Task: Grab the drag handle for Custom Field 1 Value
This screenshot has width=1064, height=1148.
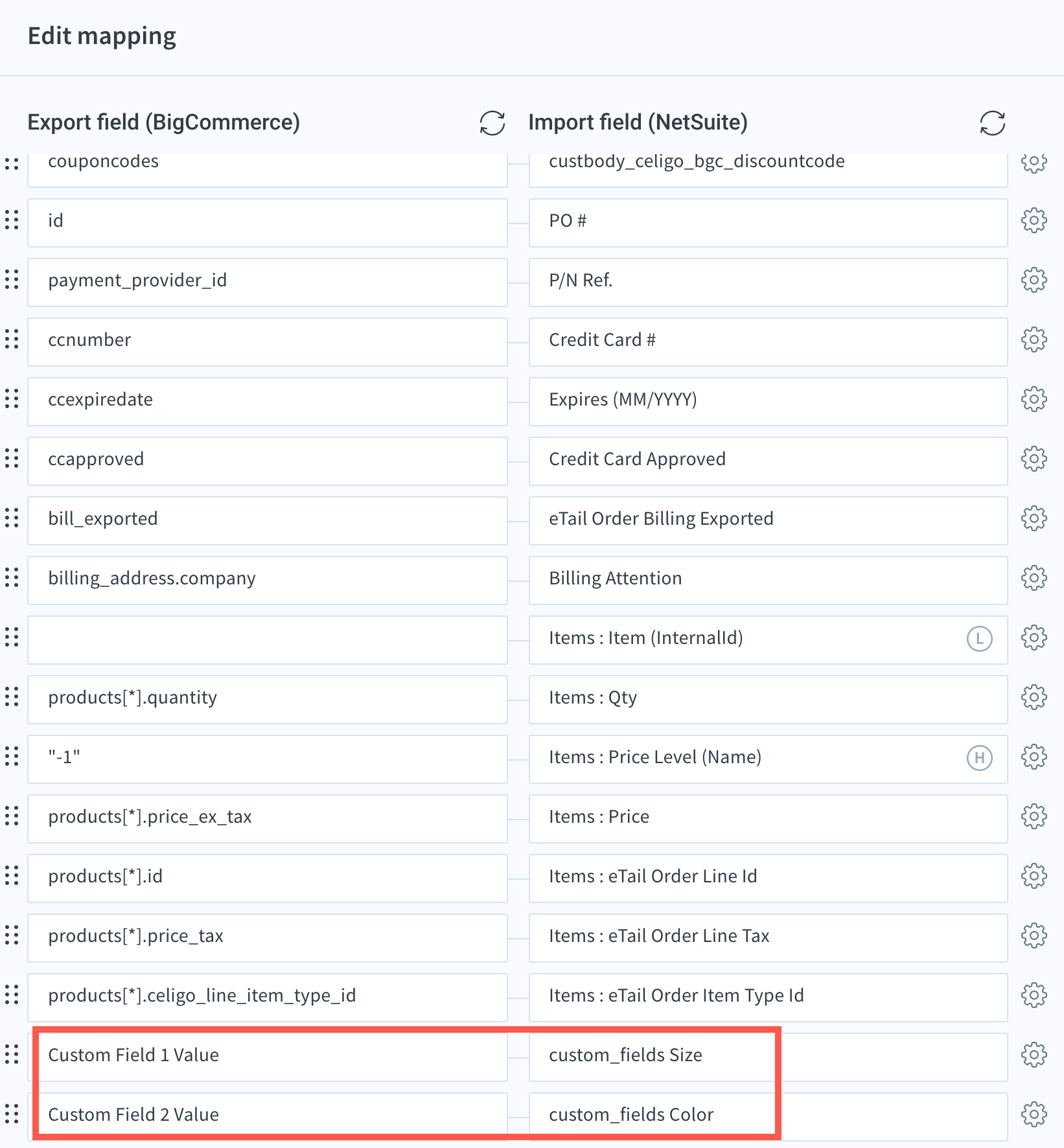Action: click(12, 1055)
